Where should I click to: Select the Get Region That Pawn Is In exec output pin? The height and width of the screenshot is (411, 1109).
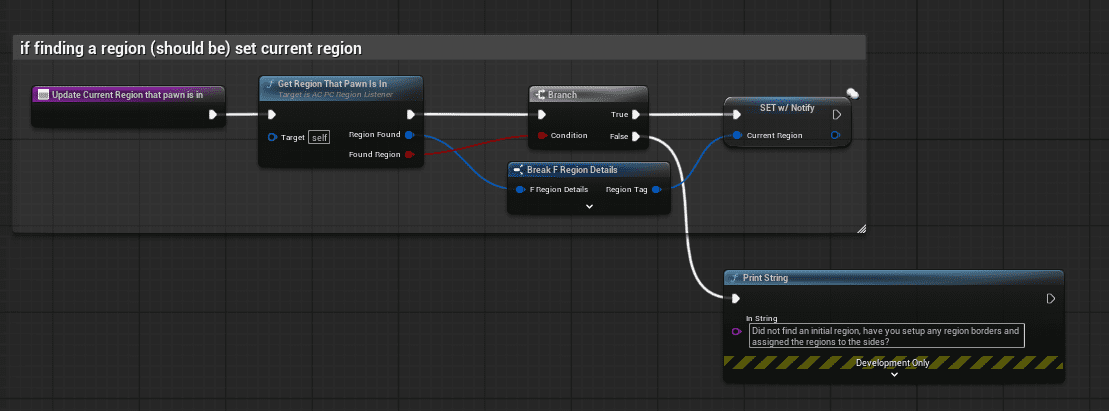(x=411, y=115)
